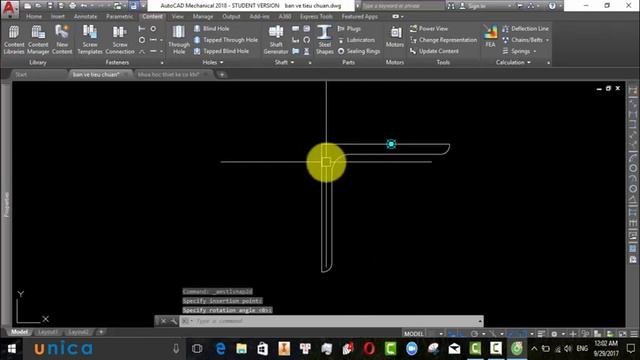Toggle the annotation scale plus status icon
This screenshot has width=640, height=360.
(573, 334)
